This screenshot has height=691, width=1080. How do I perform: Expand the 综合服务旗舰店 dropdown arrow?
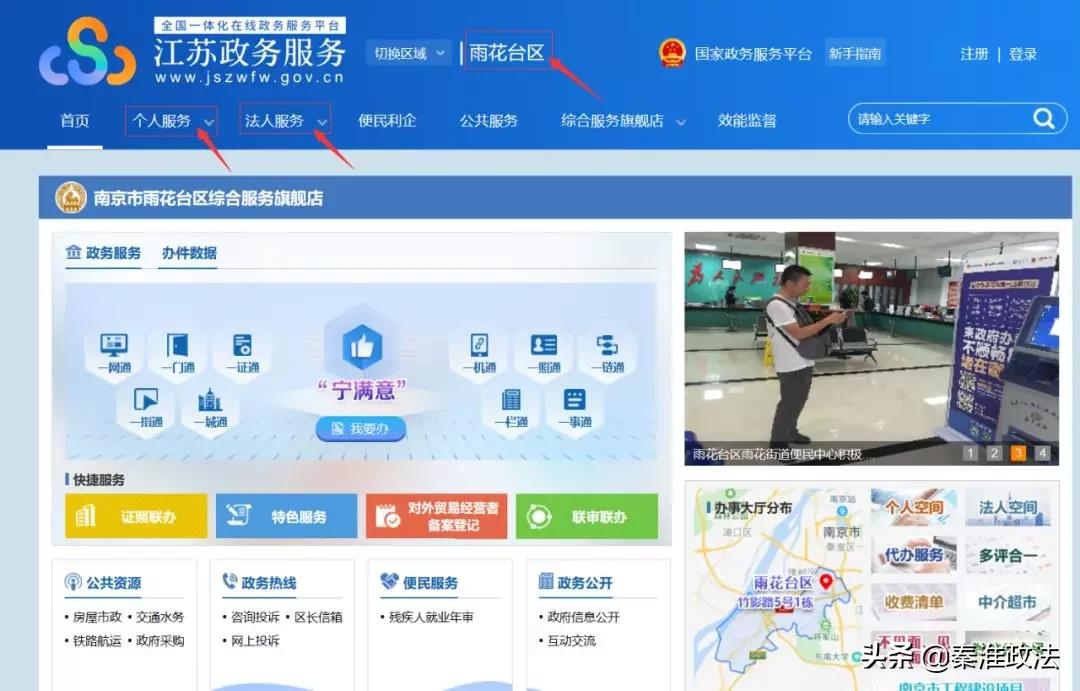tap(682, 121)
